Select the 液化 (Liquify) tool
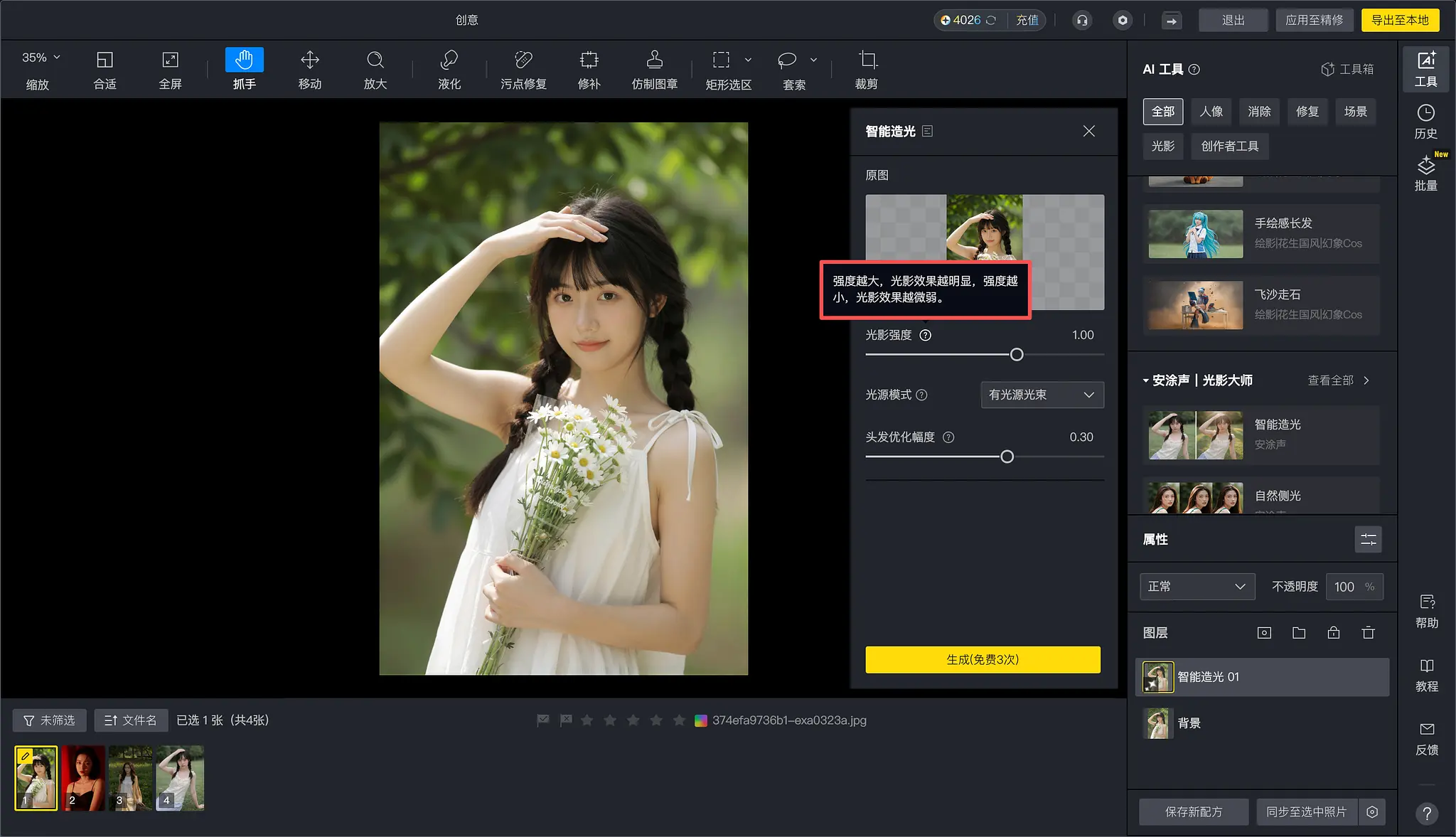1456x837 pixels. 449,69
